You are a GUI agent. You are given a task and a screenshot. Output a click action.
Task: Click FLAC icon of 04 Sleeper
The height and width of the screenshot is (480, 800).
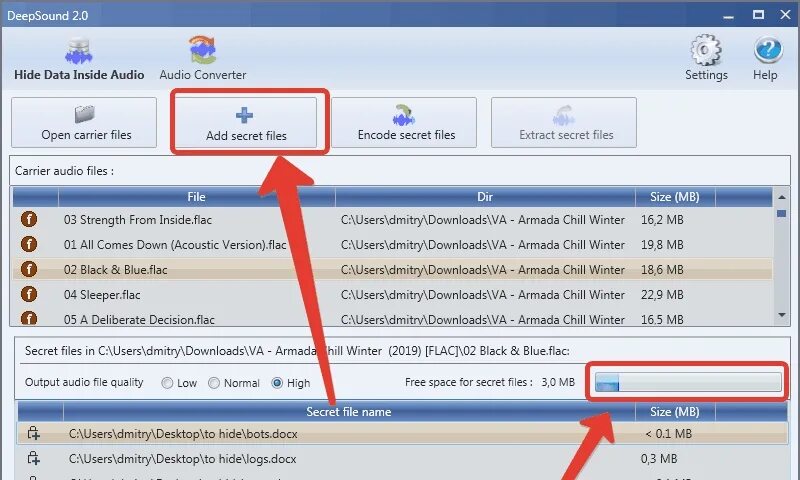coord(29,294)
